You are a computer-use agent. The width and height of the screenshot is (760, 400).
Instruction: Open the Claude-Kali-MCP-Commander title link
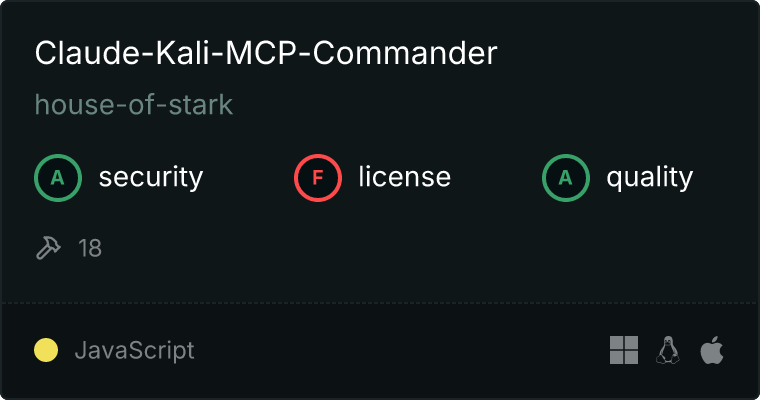click(x=266, y=53)
